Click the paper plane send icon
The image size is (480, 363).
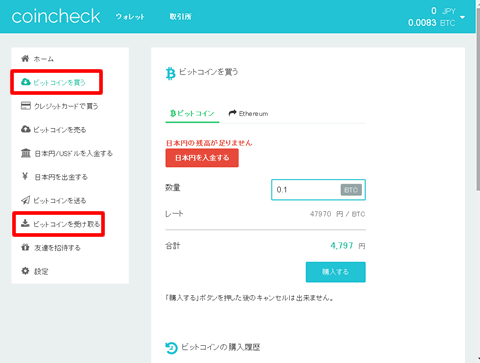[x=26, y=200]
